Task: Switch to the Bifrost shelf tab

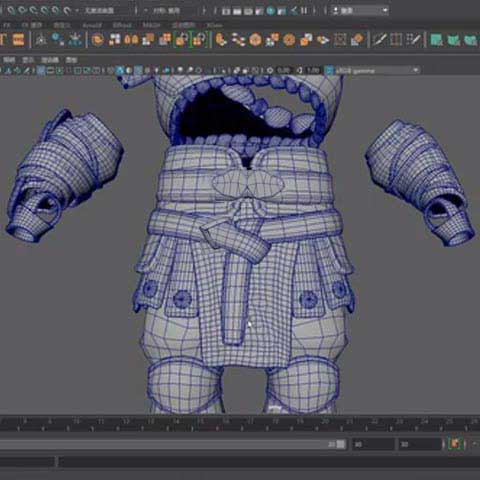Action: [122, 25]
